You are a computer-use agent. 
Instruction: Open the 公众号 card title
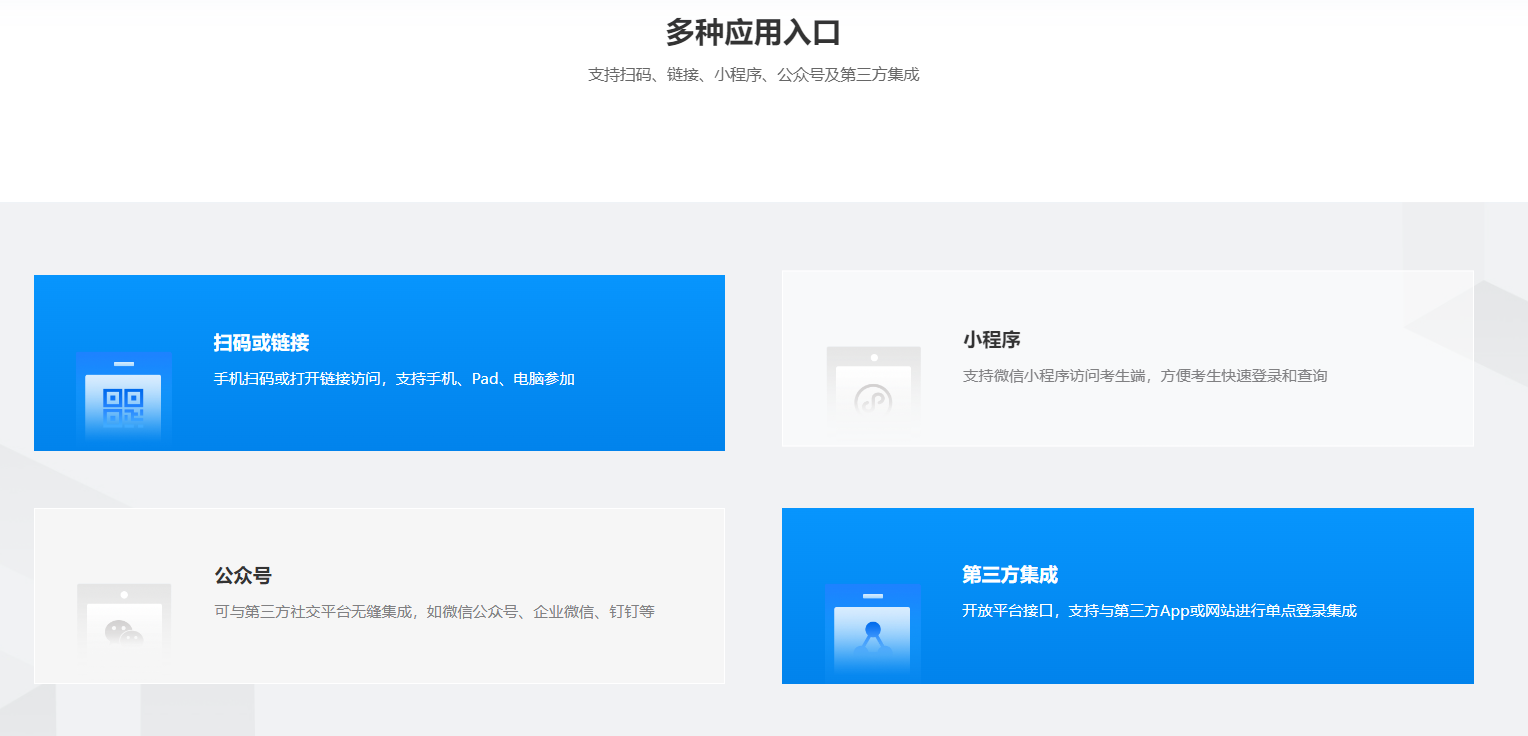click(243, 576)
